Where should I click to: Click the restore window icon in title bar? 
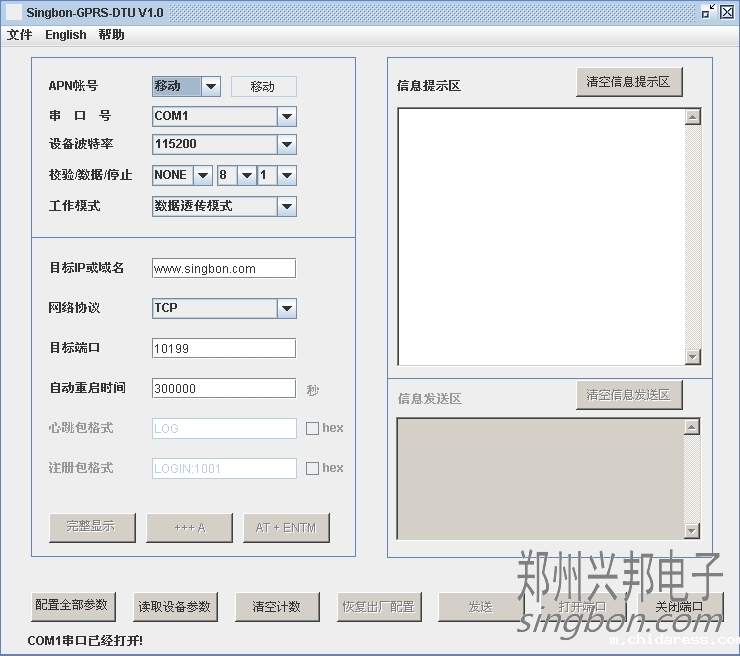click(708, 12)
